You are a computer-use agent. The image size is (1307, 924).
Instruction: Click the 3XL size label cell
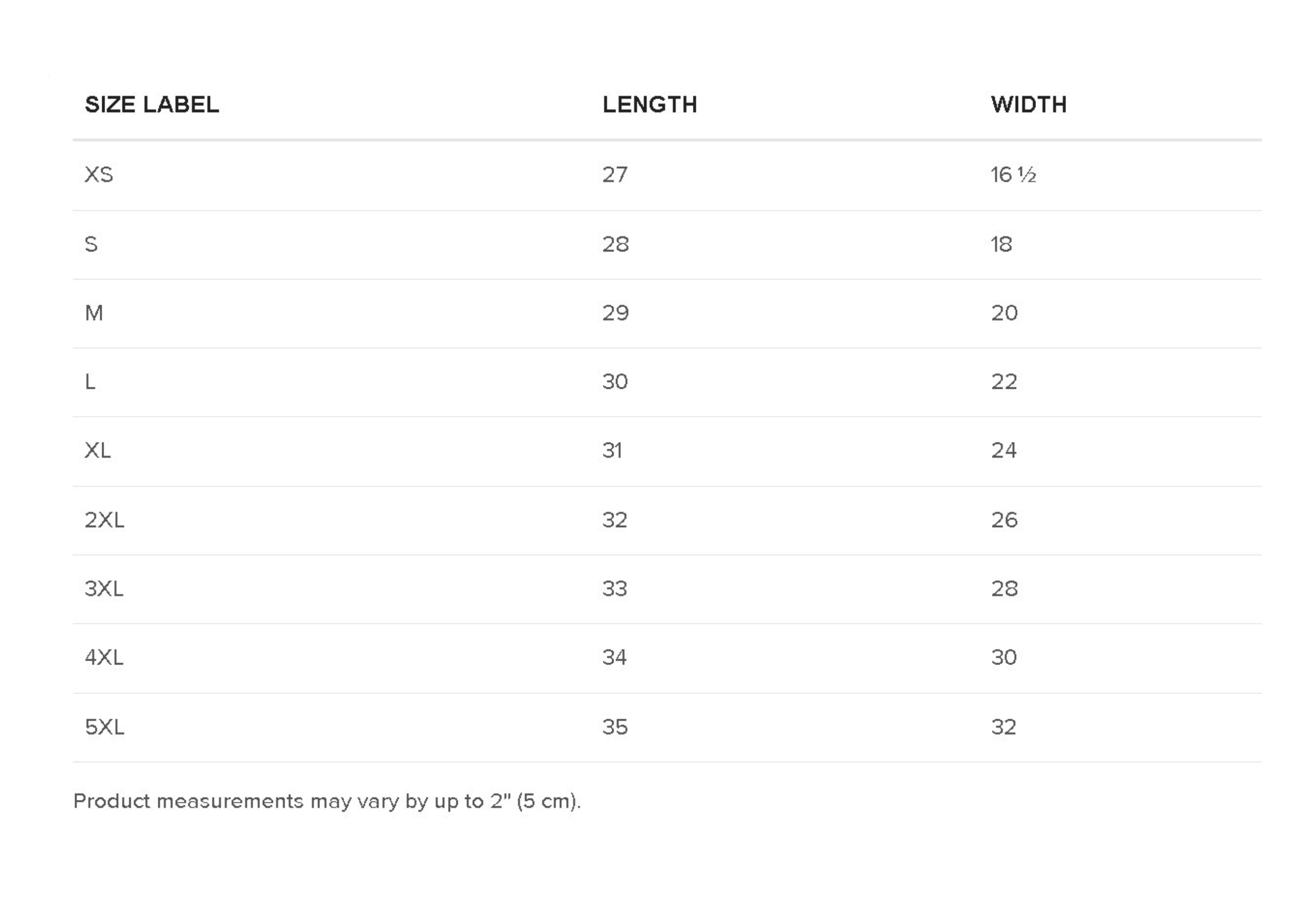coord(104,589)
